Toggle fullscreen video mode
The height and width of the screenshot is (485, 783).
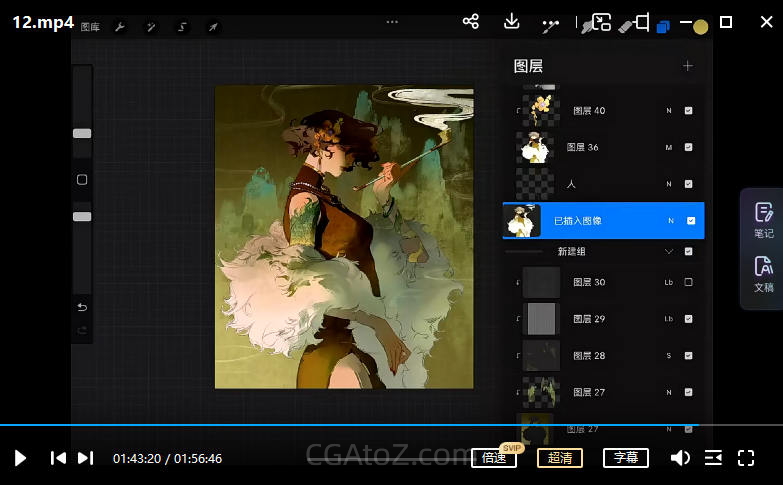[x=746, y=458]
